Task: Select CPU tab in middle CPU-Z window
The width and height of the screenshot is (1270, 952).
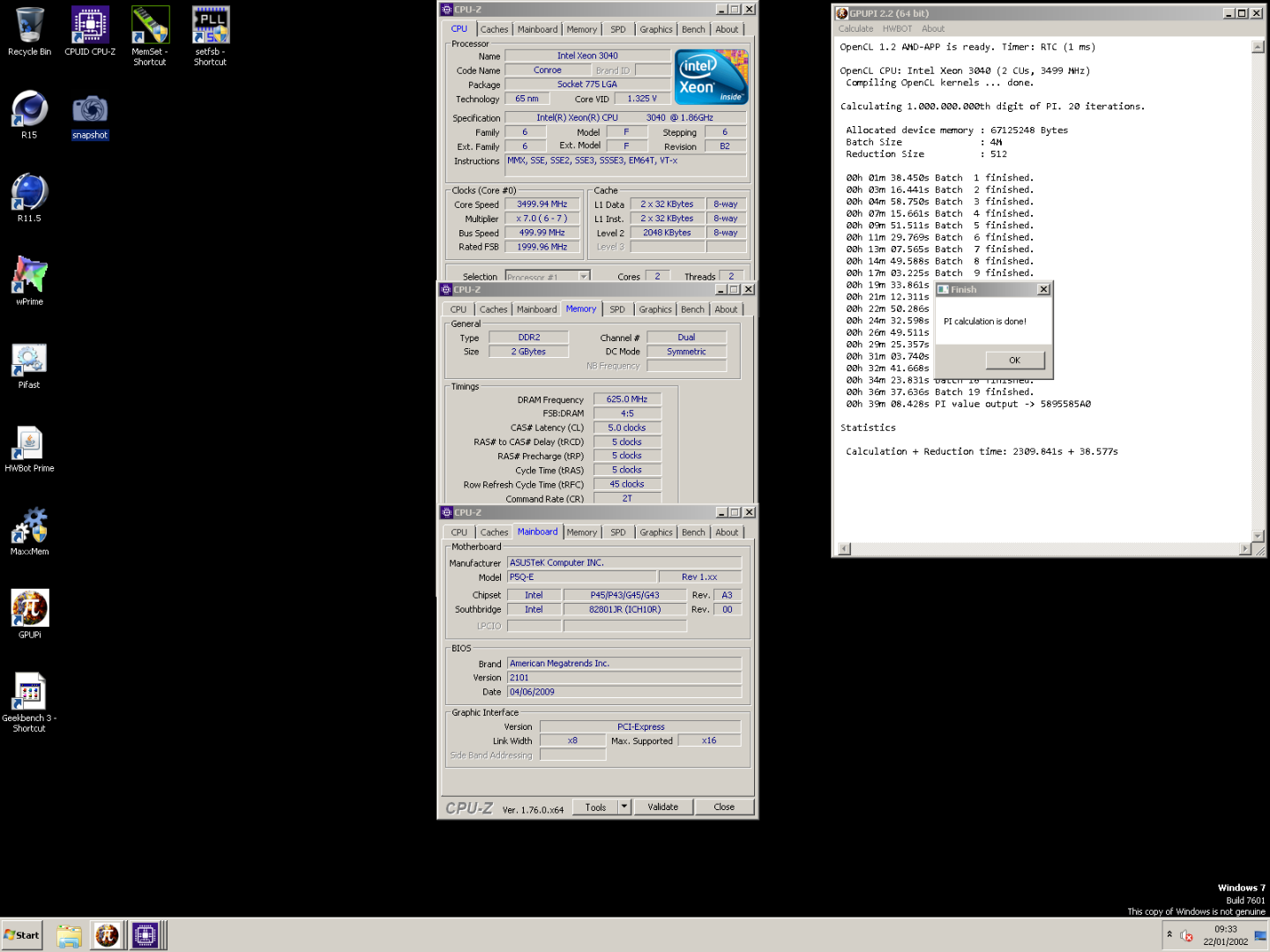Action: [459, 309]
